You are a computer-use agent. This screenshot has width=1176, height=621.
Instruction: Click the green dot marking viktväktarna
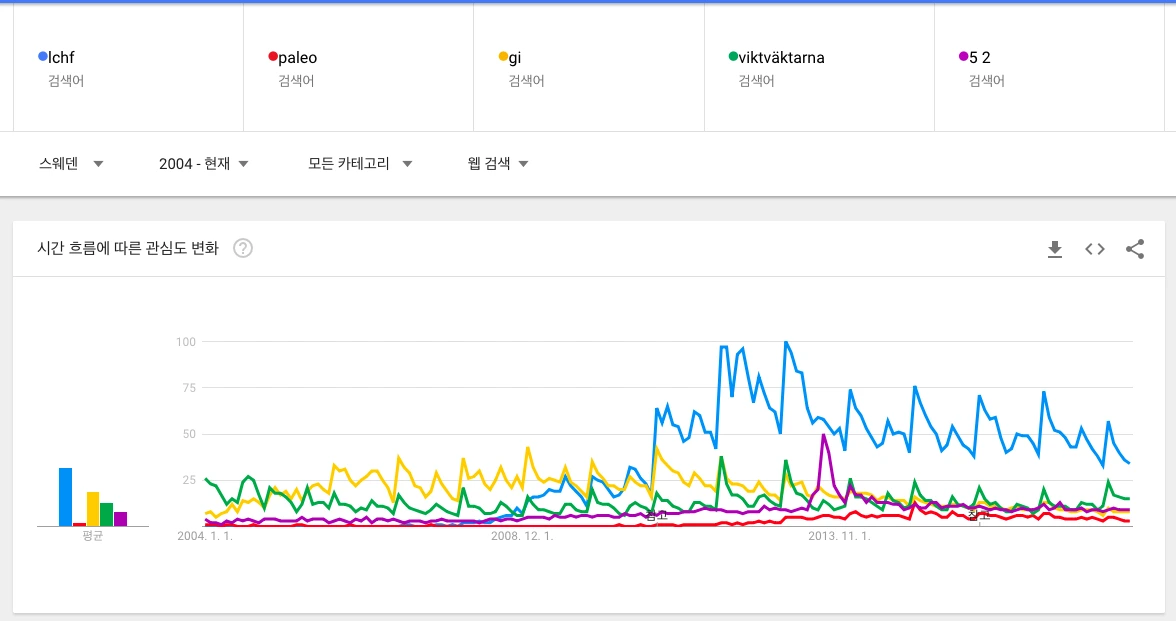731,57
